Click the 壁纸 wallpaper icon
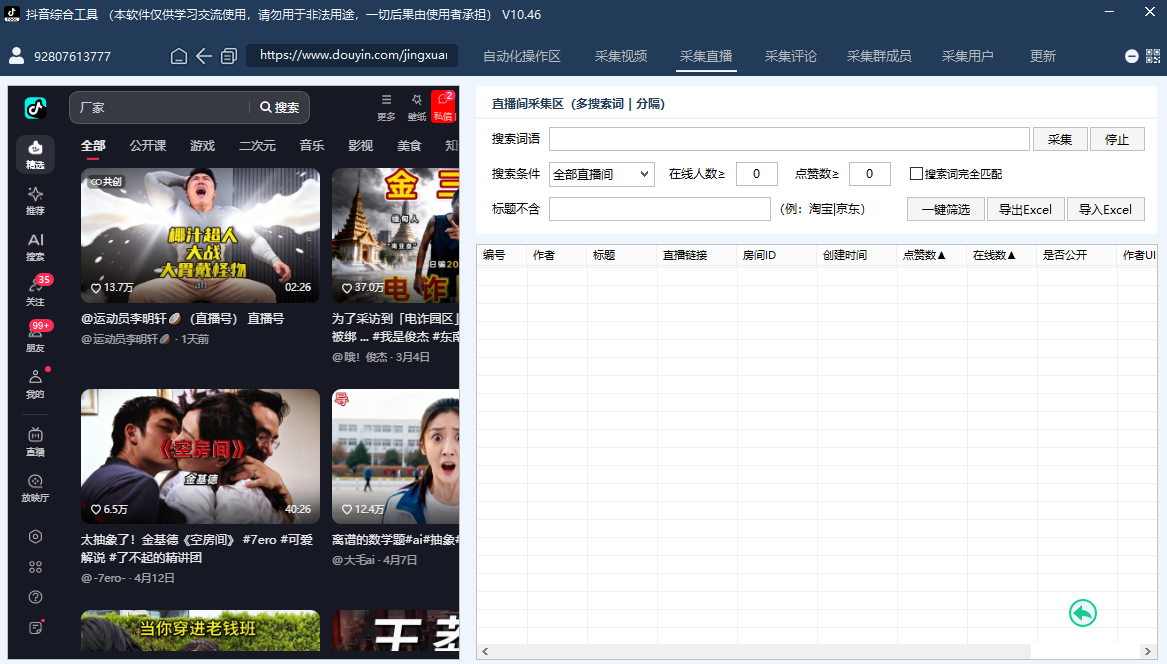The width and height of the screenshot is (1167, 664). [417, 107]
